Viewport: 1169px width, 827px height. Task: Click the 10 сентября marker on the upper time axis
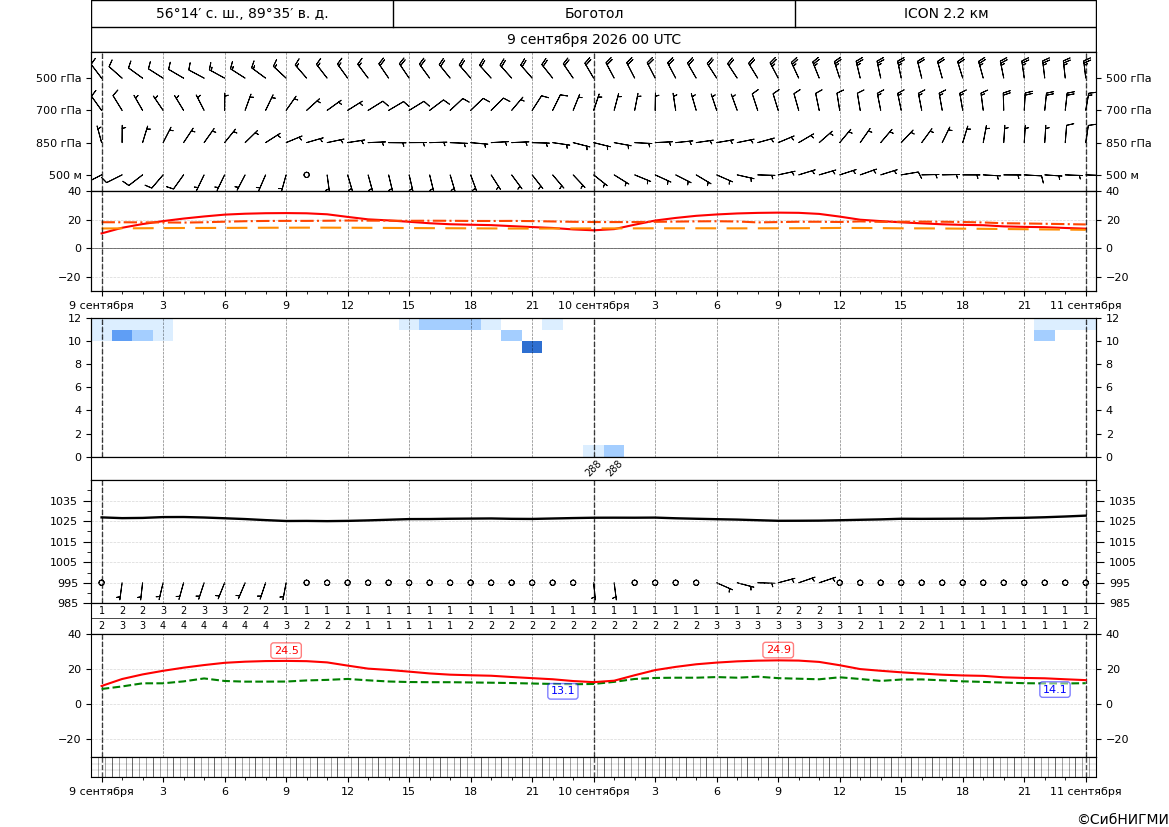(593, 305)
